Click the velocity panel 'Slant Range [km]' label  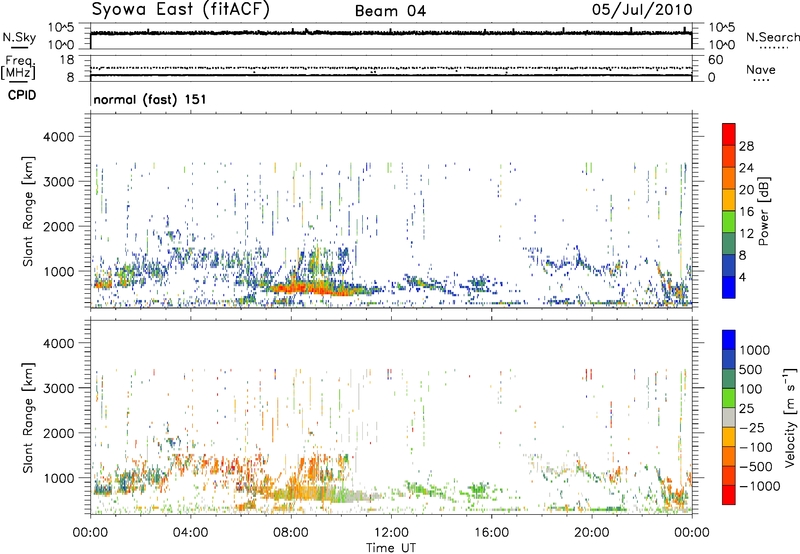point(28,418)
